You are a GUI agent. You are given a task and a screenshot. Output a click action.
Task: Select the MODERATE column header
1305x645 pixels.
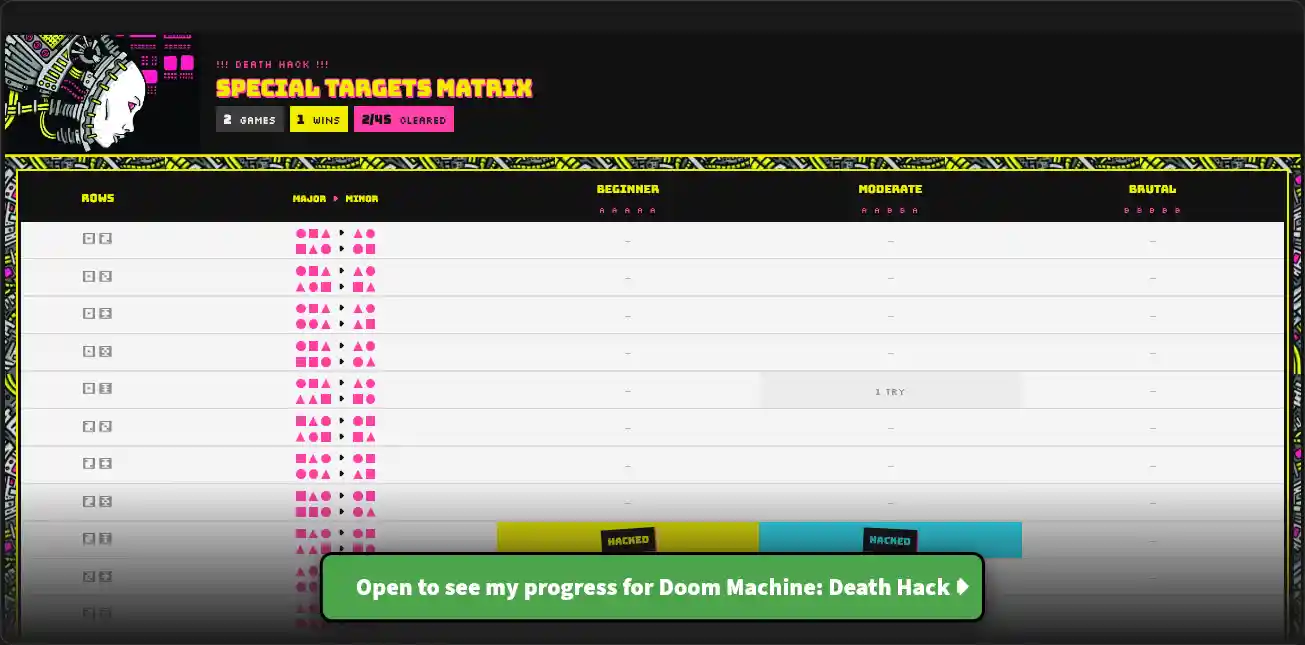point(890,189)
